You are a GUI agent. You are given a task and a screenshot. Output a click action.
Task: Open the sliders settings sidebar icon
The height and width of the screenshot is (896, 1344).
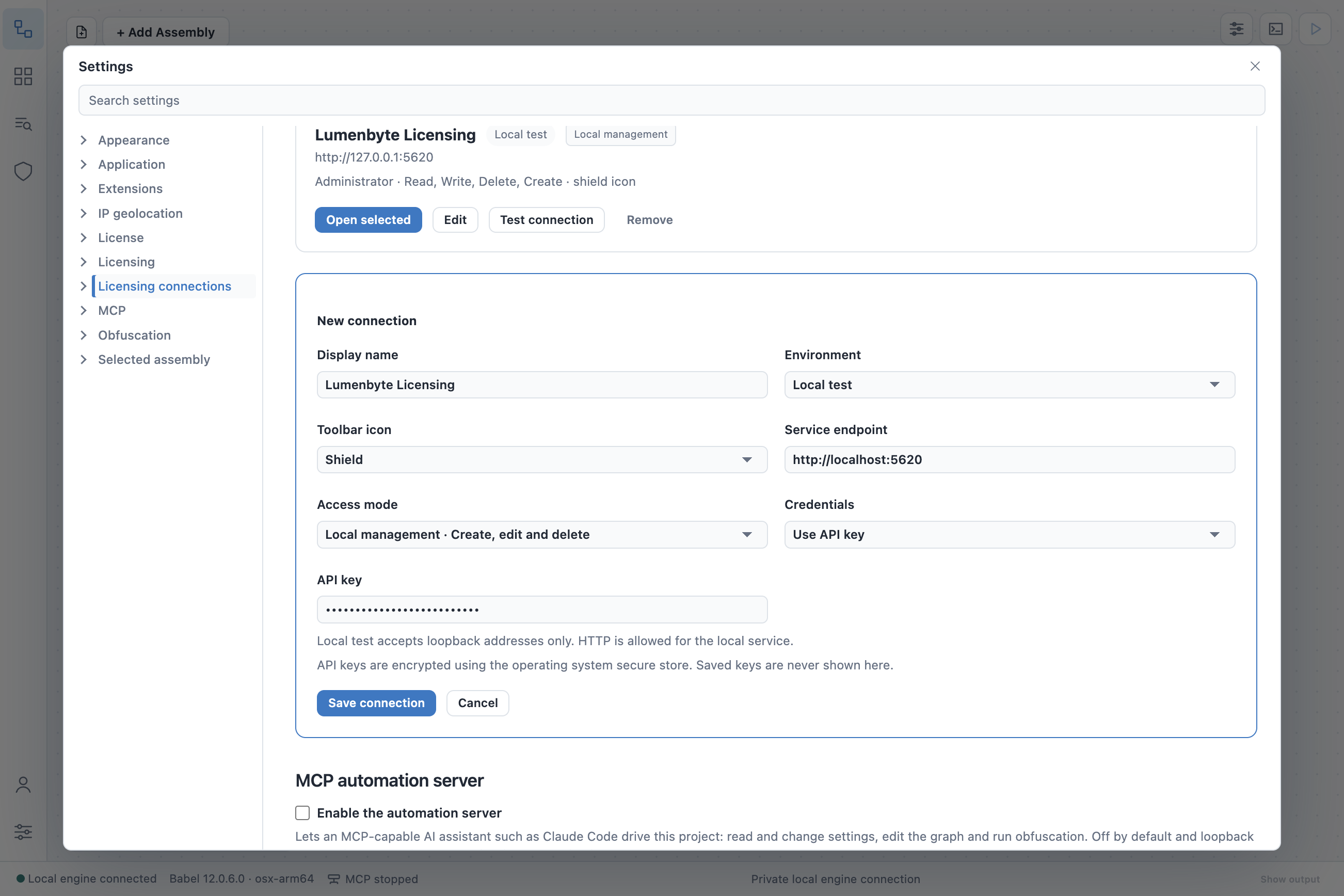(x=23, y=831)
